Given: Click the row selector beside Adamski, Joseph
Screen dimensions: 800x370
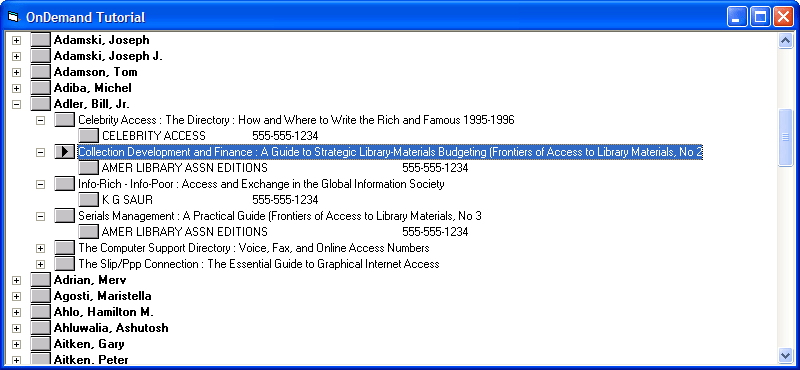Looking at the screenshot, I should click(40, 40).
